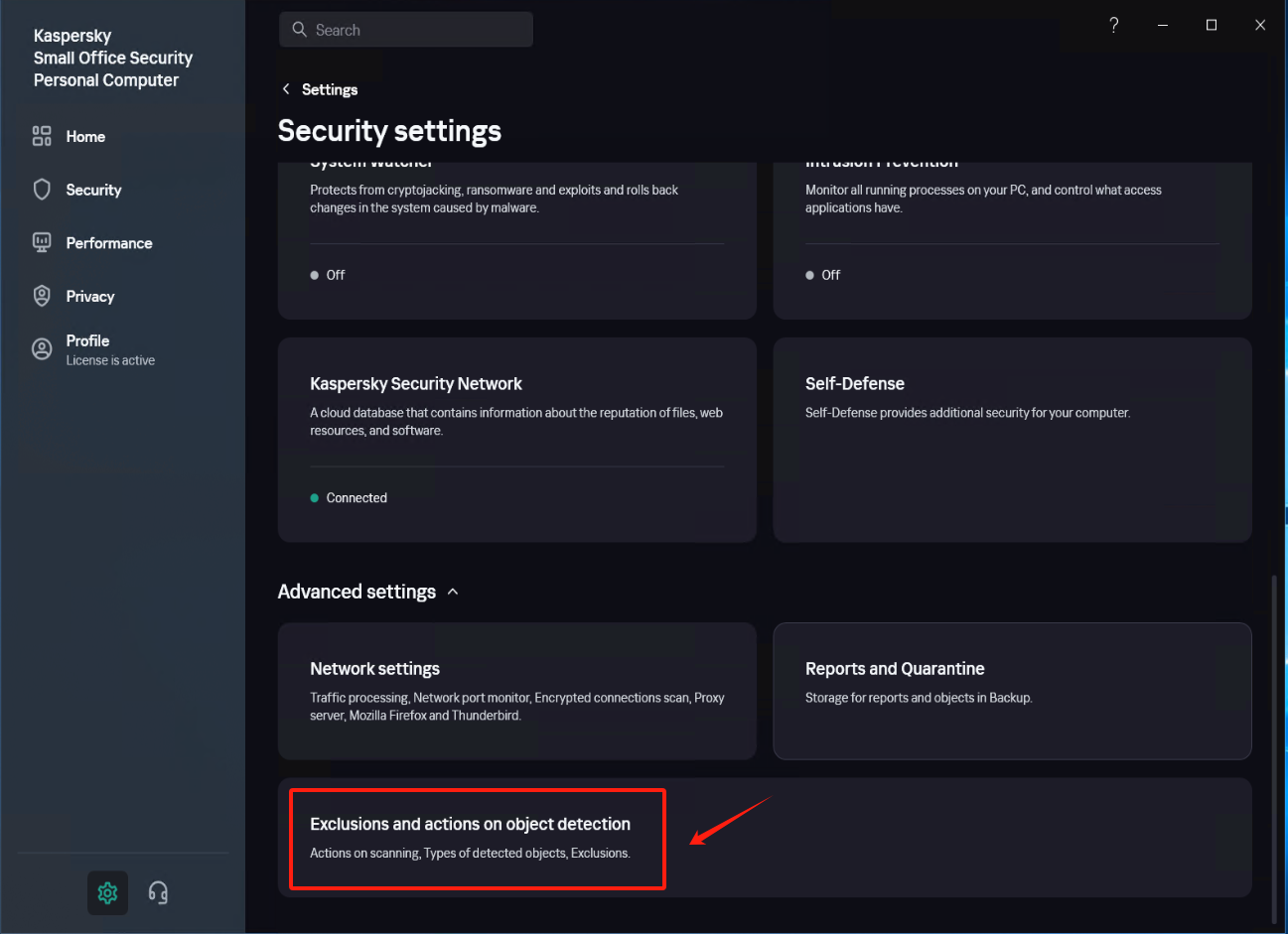Open the Self-Defense settings card
The image size is (1288, 934).
click(1011, 439)
